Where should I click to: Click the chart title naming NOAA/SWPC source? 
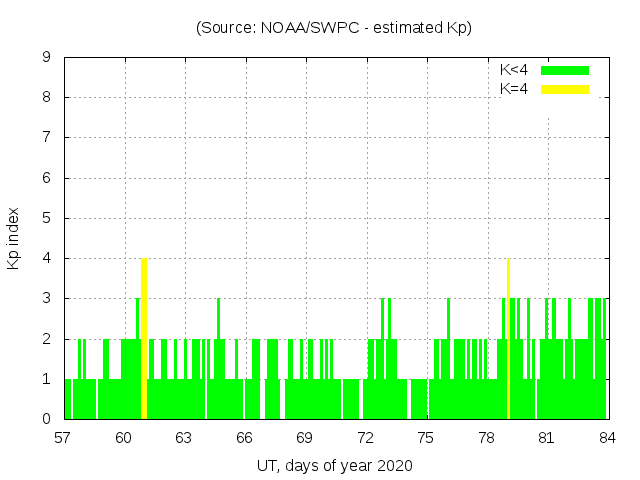pos(334,28)
